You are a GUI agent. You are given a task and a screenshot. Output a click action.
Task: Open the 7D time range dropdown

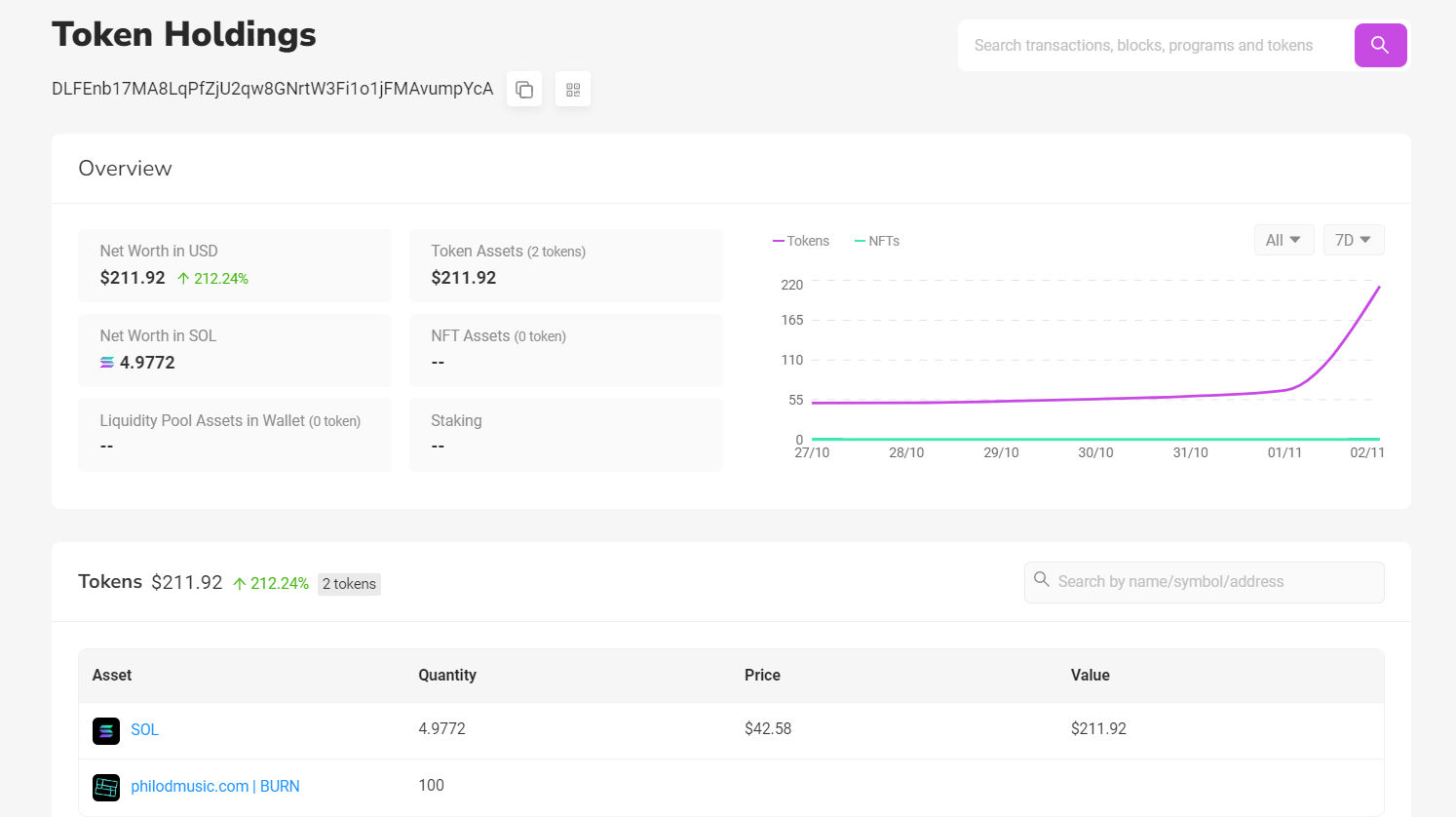pos(1354,240)
